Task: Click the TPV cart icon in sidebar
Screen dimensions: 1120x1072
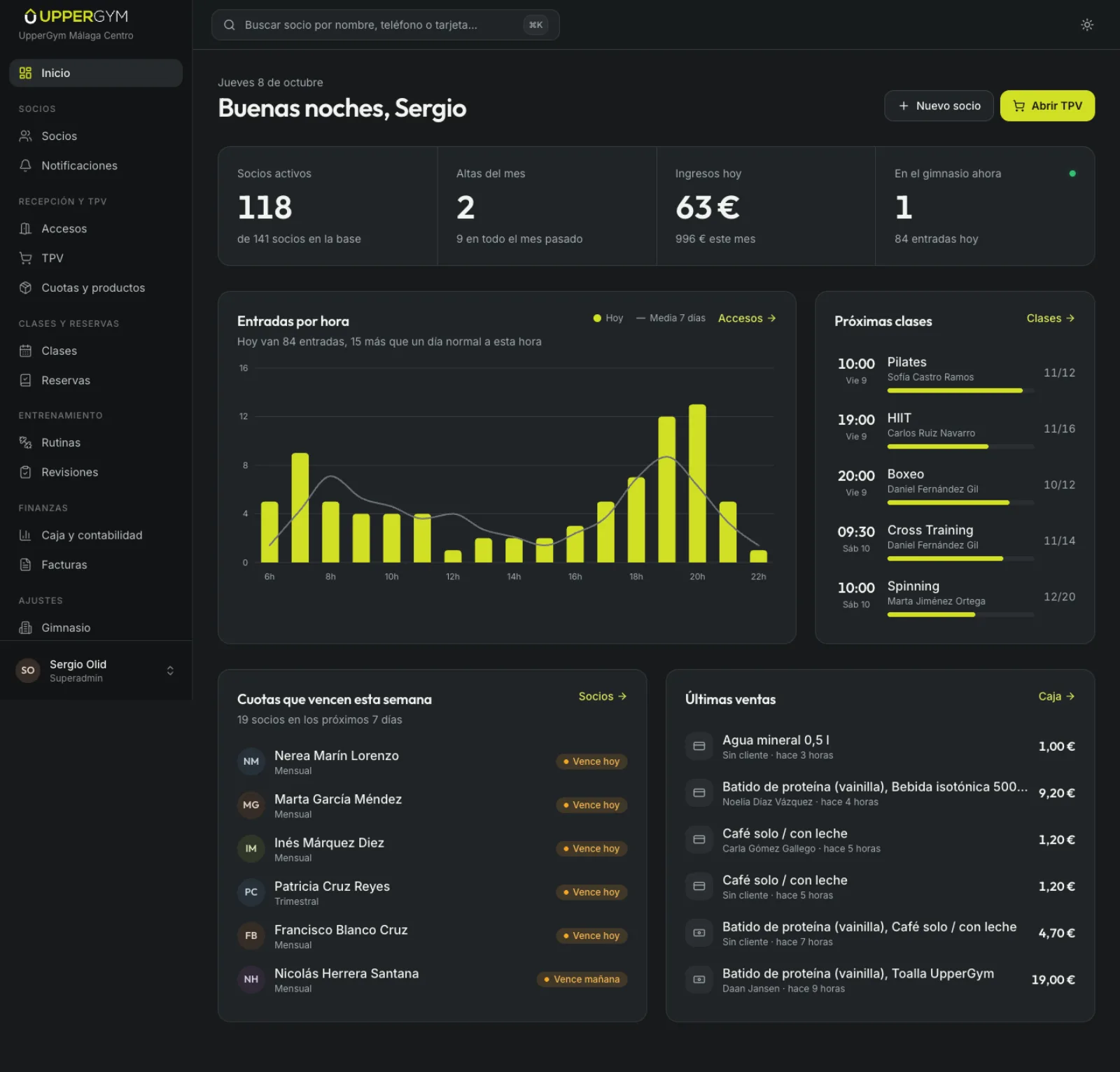Action: (x=26, y=258)
